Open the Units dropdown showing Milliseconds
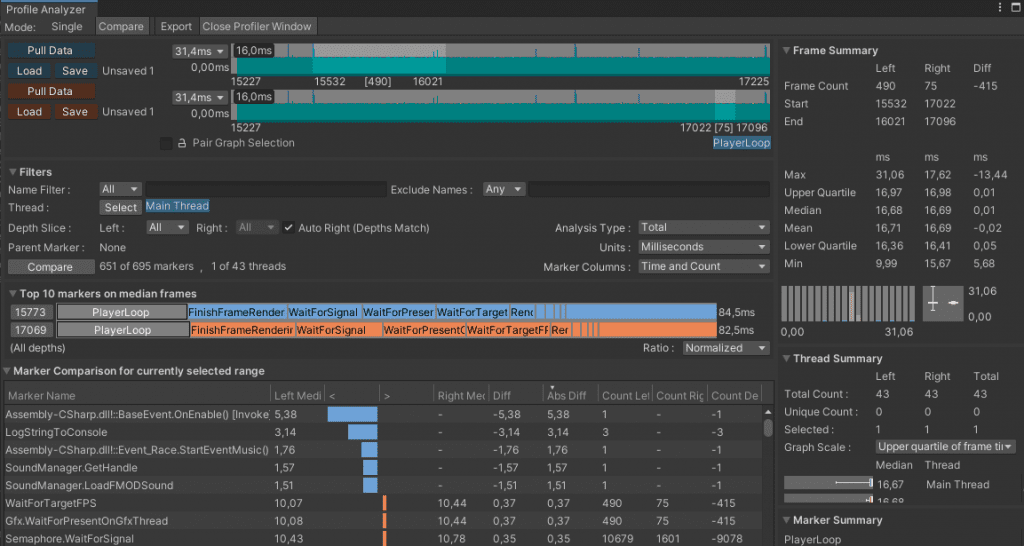 703,247
